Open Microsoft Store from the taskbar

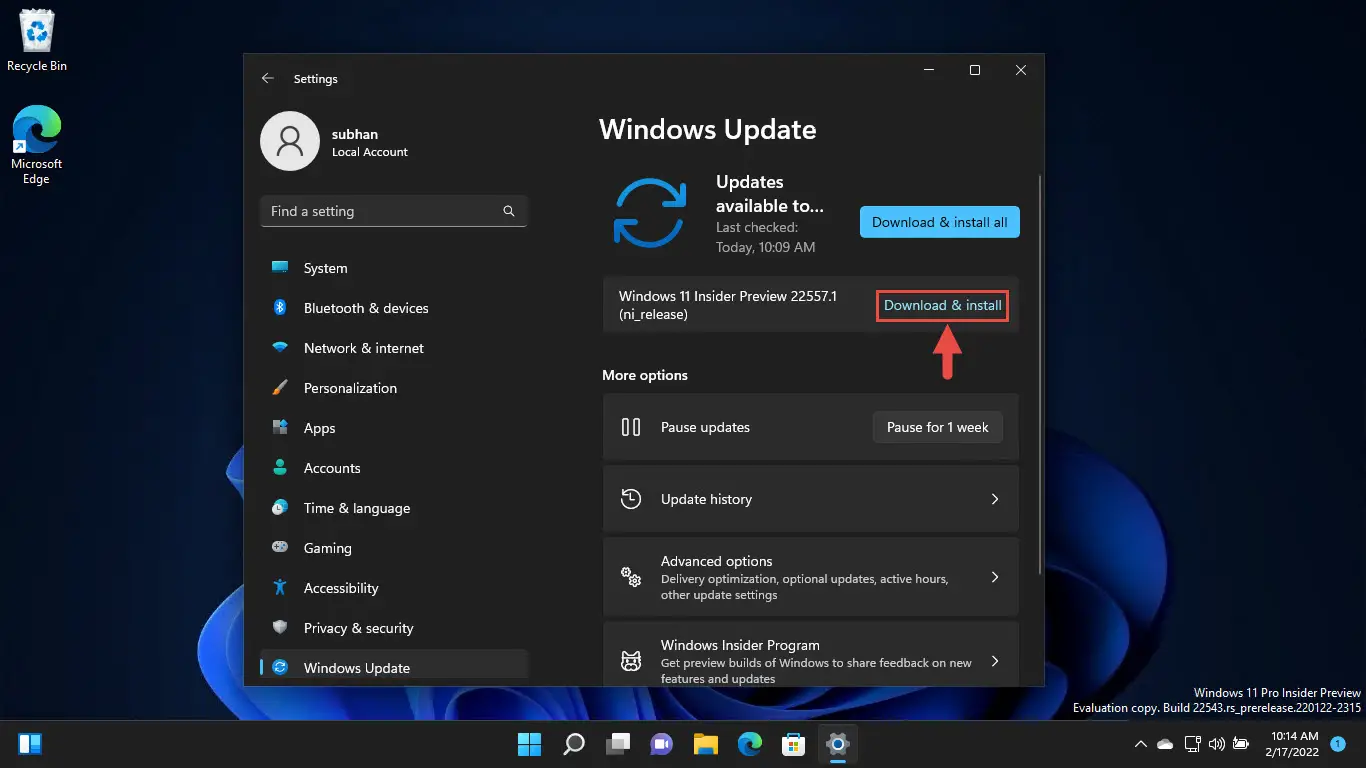(794, 744)
